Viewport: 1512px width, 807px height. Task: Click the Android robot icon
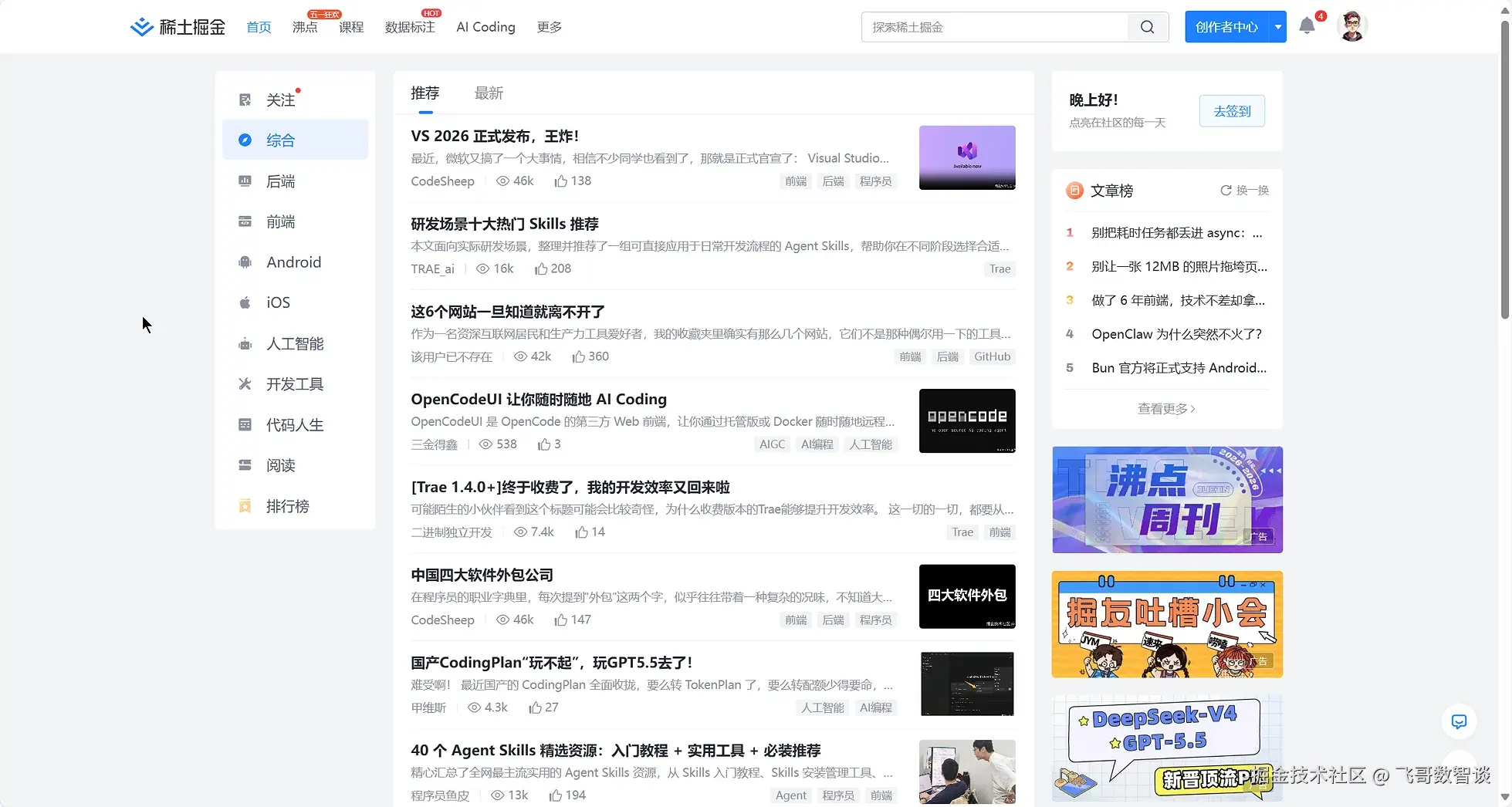(245, 262)
